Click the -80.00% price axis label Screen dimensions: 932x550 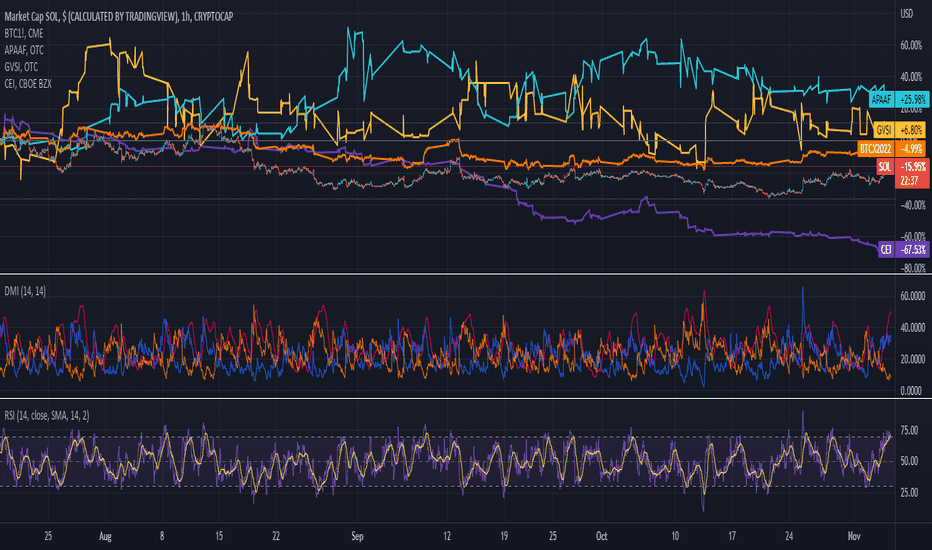(x=912, y=268)
